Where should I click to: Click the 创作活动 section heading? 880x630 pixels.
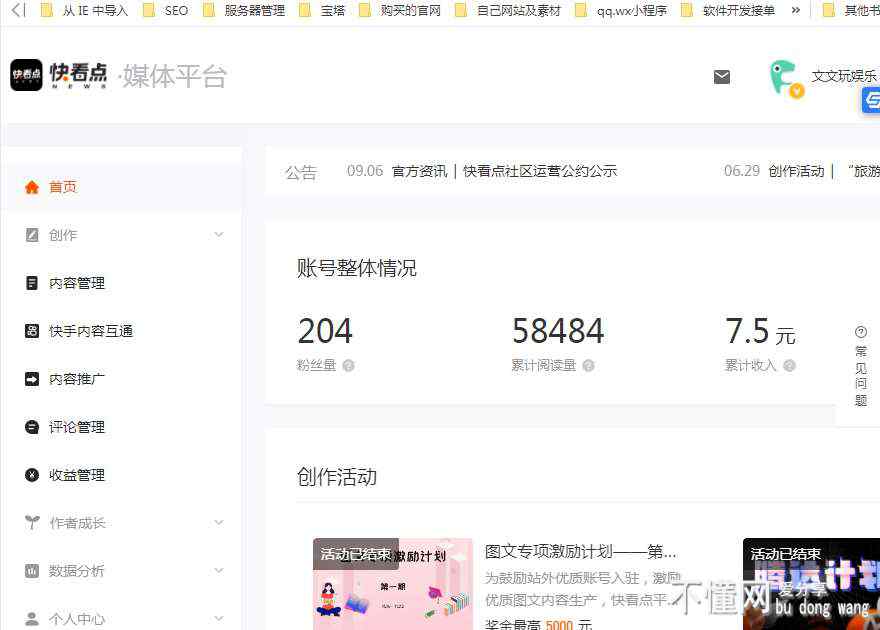click(x=337, y=477)
